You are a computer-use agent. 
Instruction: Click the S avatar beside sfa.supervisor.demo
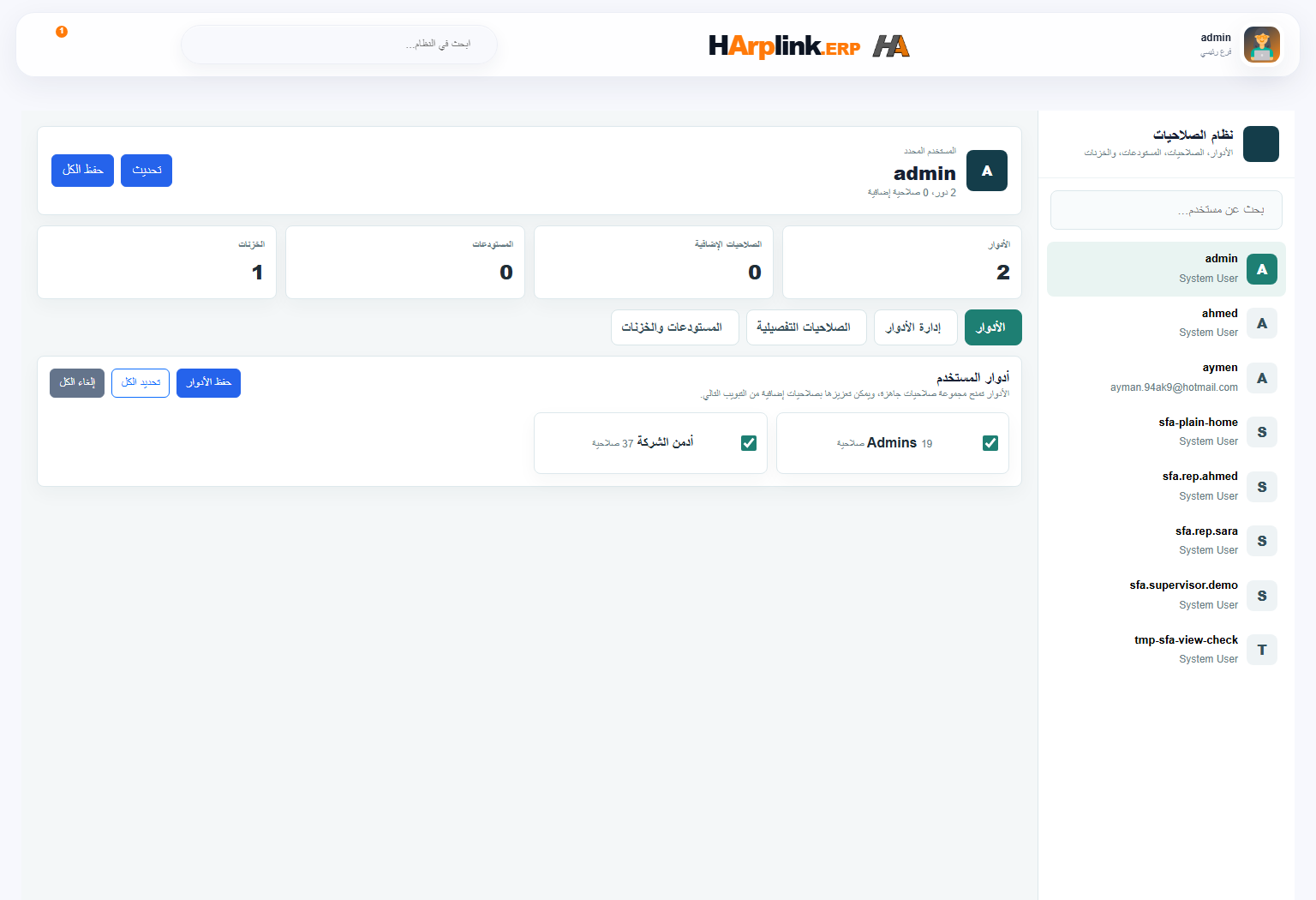coord(1262,596)
